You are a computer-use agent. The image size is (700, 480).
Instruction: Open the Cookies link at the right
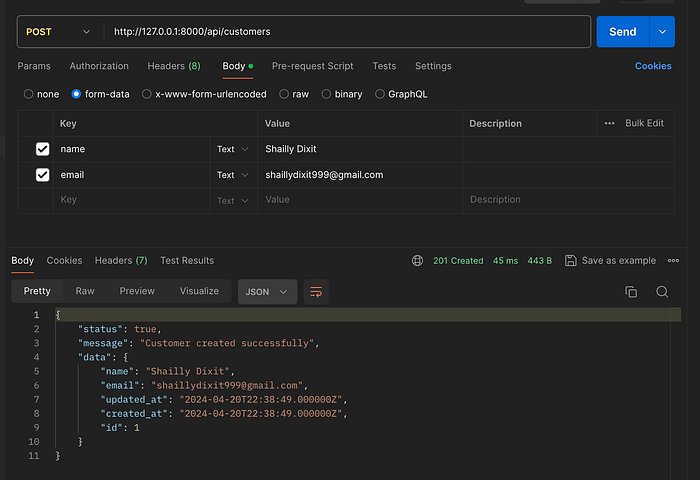pyautogui.click(x=653, y=66)
